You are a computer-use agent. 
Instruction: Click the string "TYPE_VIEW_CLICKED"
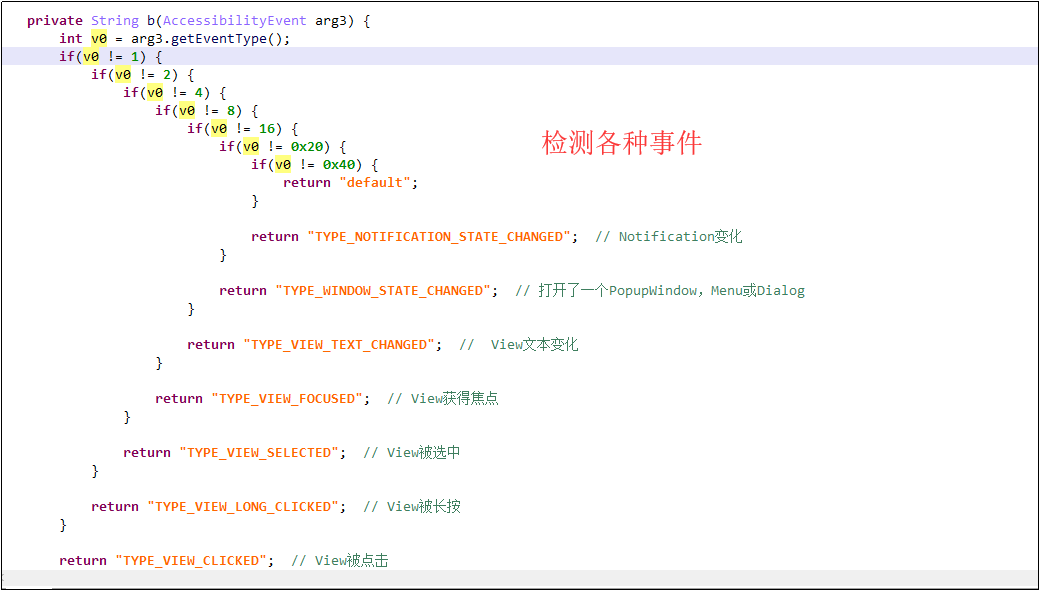[x=190, y=561]
